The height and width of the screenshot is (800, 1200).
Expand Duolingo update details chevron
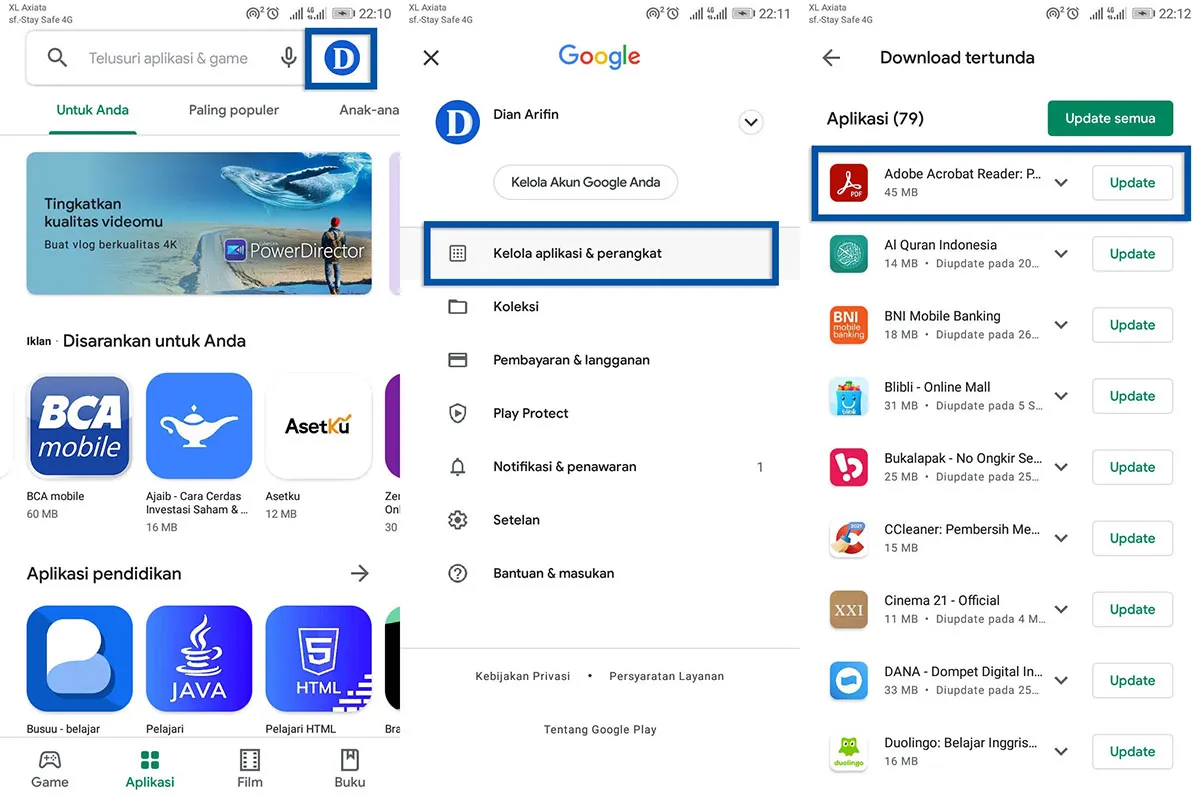coord(1061,751)
